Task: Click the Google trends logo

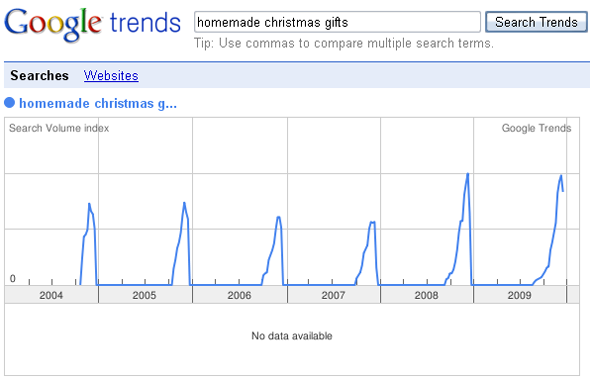Action: point(92,23)
